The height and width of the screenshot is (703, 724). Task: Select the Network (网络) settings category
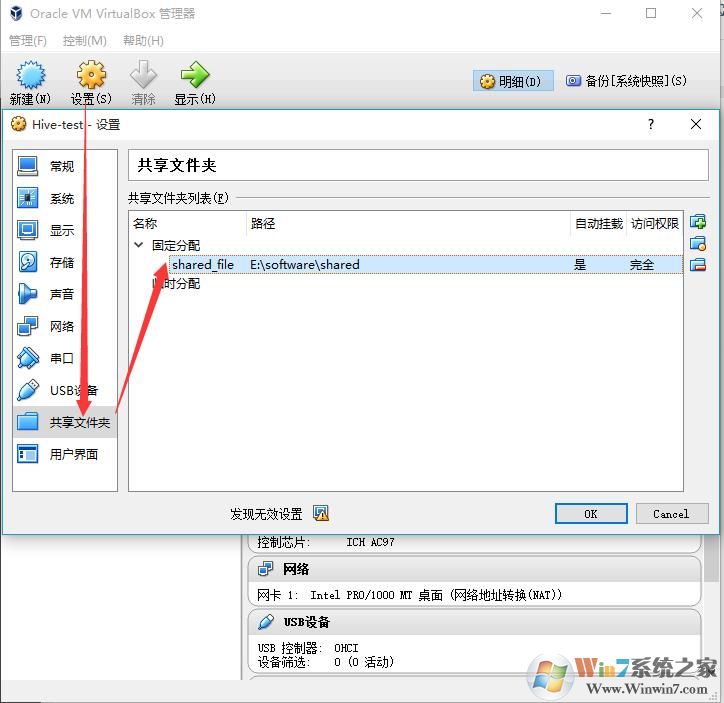pyautogui.click(x=65, y=326)
